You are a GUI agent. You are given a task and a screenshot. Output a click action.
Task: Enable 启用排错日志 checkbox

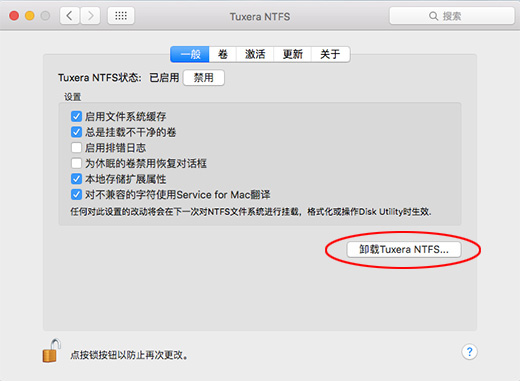point(76,148)
